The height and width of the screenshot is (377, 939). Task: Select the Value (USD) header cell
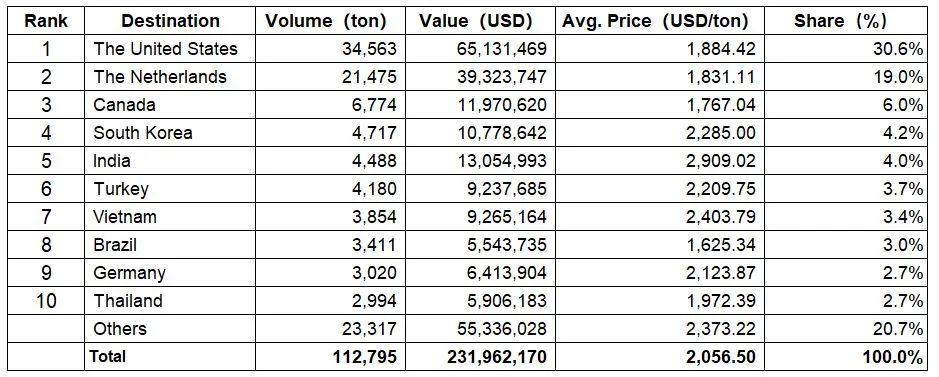[475, 22]
